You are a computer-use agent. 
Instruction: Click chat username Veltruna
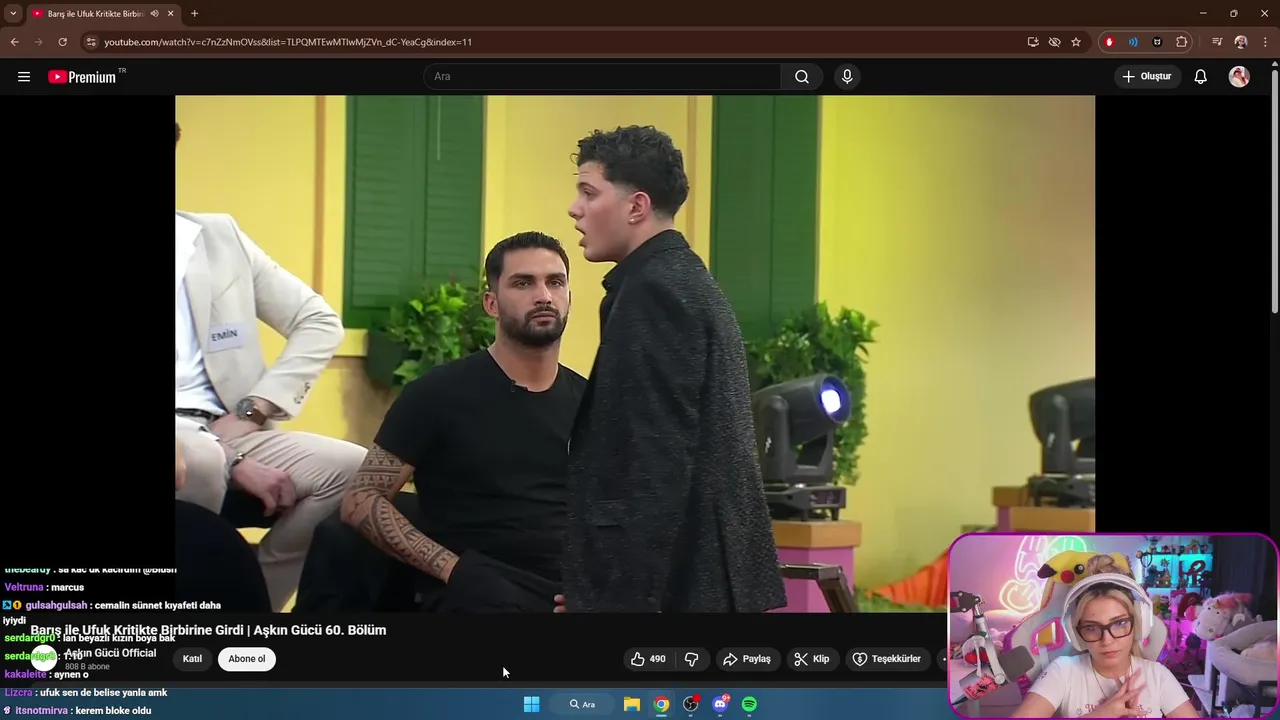(24, 587)
